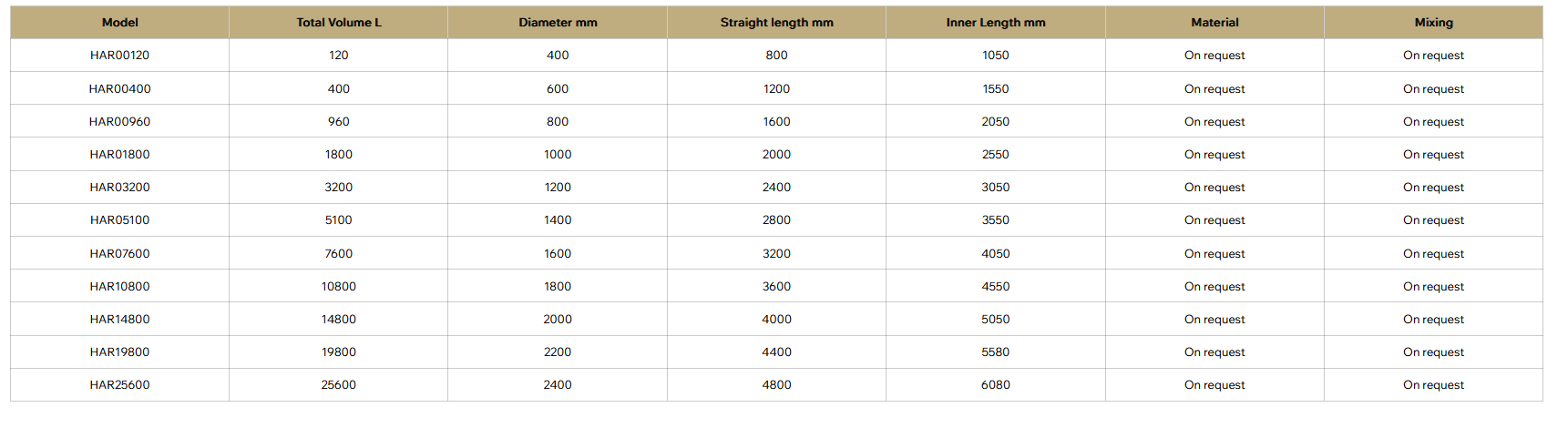Click the 25600 total volume value
Viewport: 1568px width, 428px height.
pyautogui.click(x=338, y=385)
